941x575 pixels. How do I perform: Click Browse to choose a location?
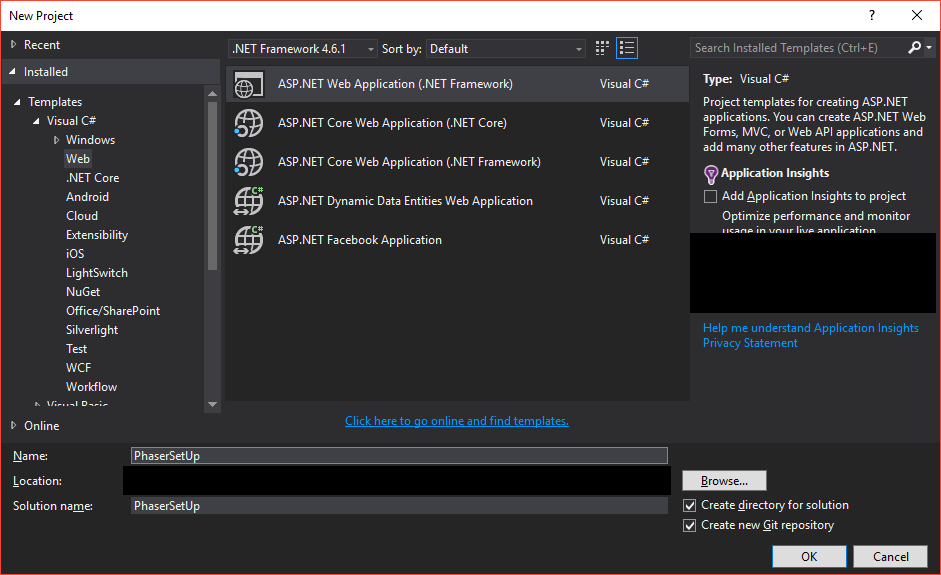tap(724, 481)
